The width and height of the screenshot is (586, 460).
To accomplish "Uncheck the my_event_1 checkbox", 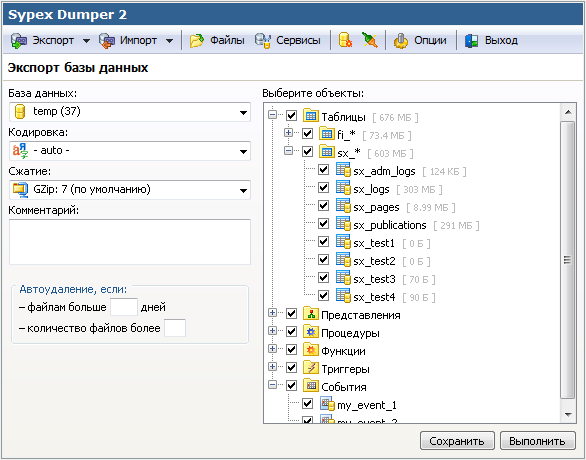I will [x=308, y=404].
